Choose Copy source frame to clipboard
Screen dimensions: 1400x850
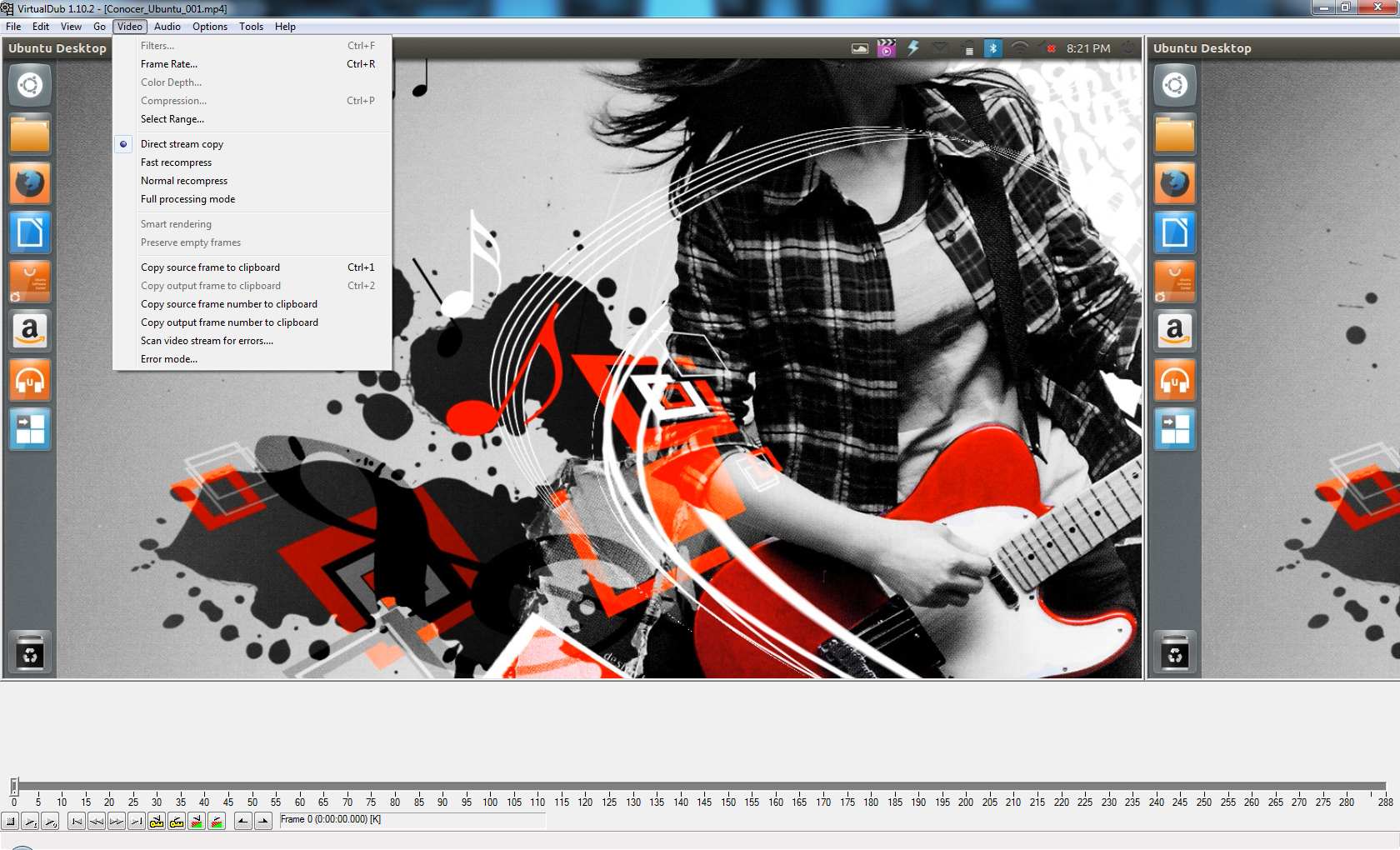point(252,267)
